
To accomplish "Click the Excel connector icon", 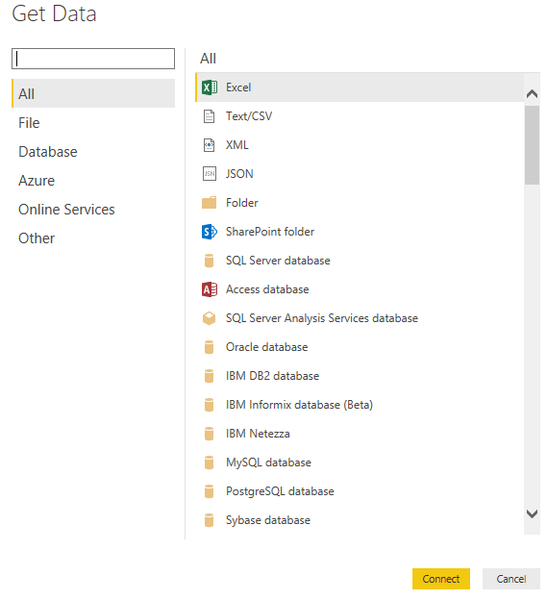I will [x=209, y=88].
